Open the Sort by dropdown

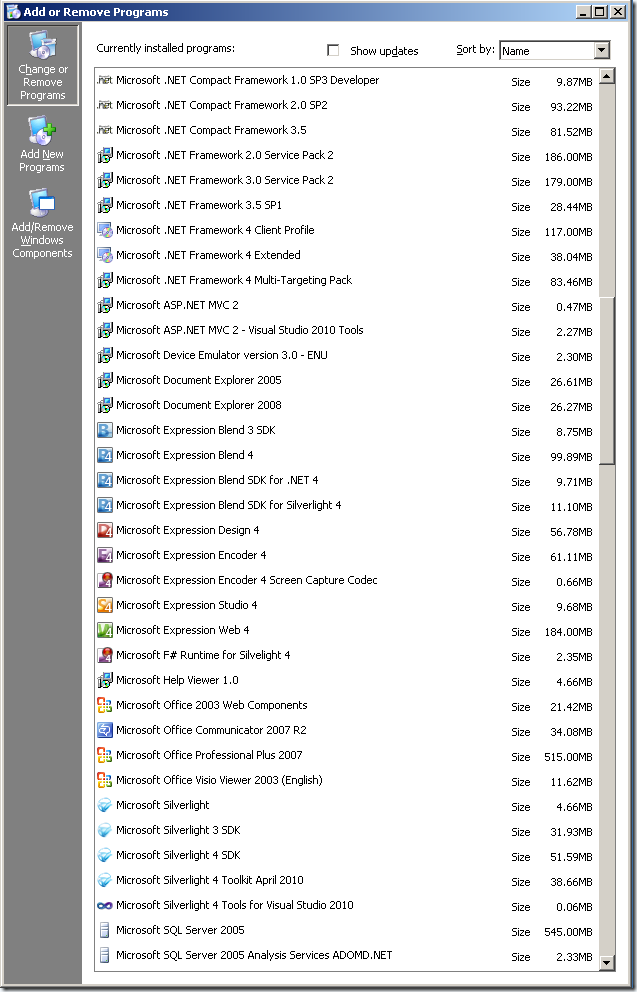tap(602, 50)
